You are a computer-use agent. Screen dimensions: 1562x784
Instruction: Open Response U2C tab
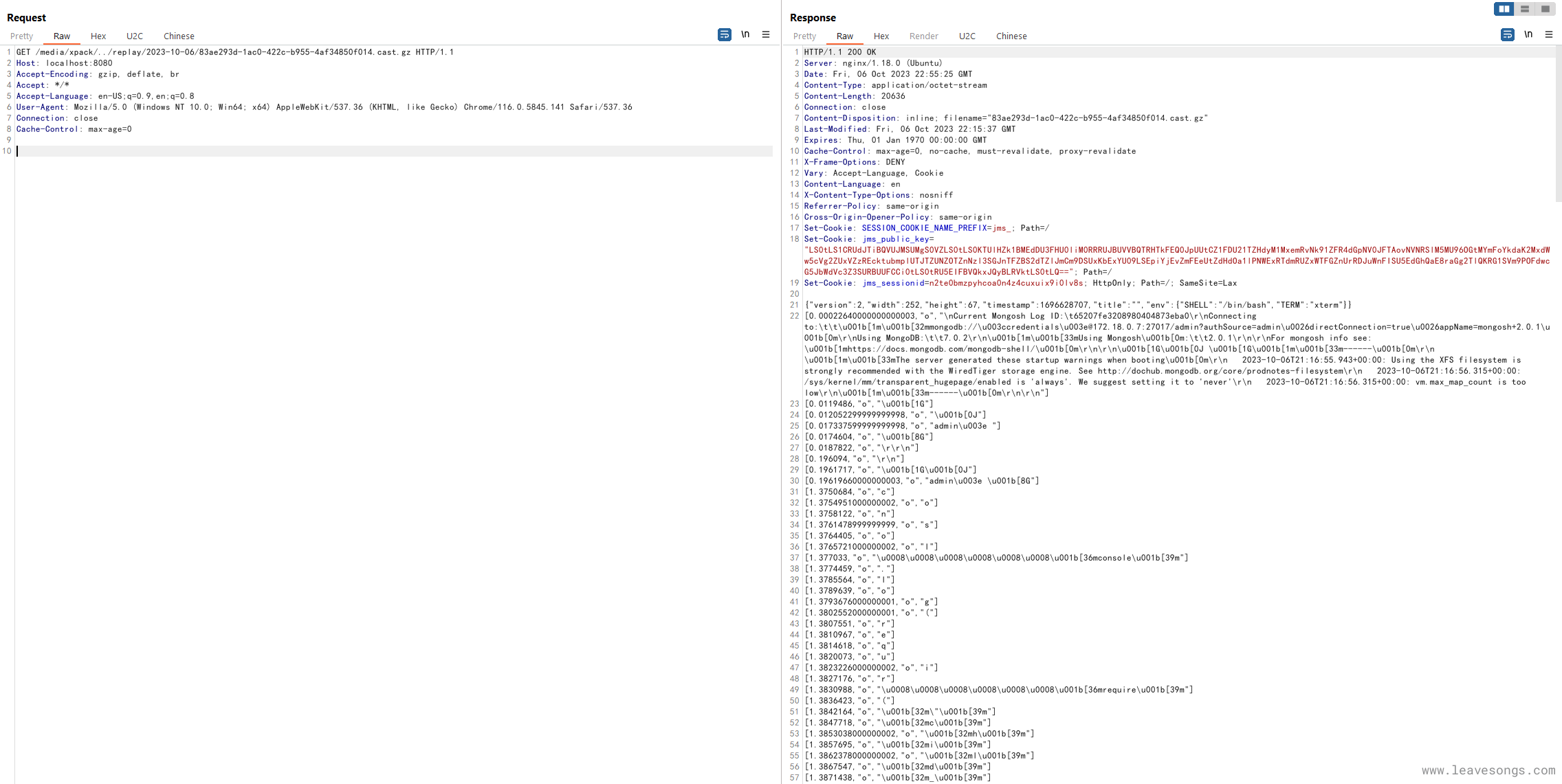click(967, 36)
